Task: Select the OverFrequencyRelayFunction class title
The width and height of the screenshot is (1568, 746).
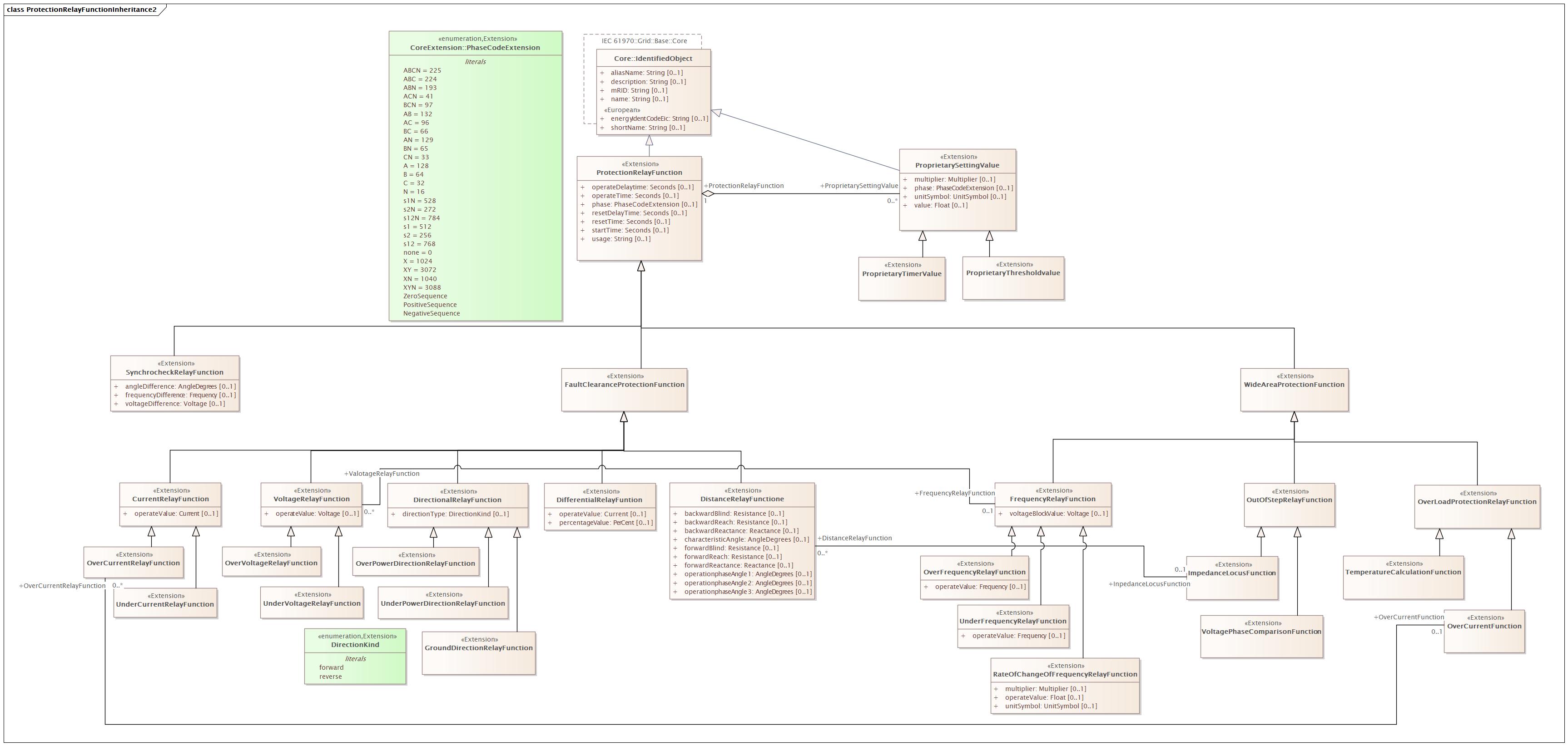Action: point(974,572)
